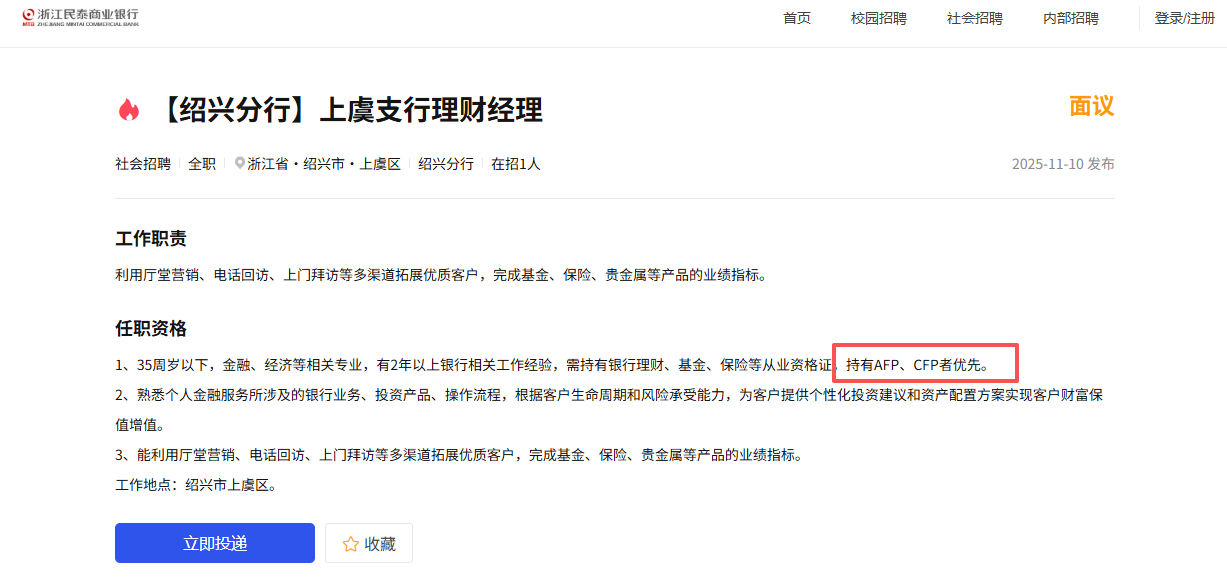Viewport: 1227px width, 581px height.
Task: Click the 绍兴分行 branch tag
Action: (x=446, y=164)
